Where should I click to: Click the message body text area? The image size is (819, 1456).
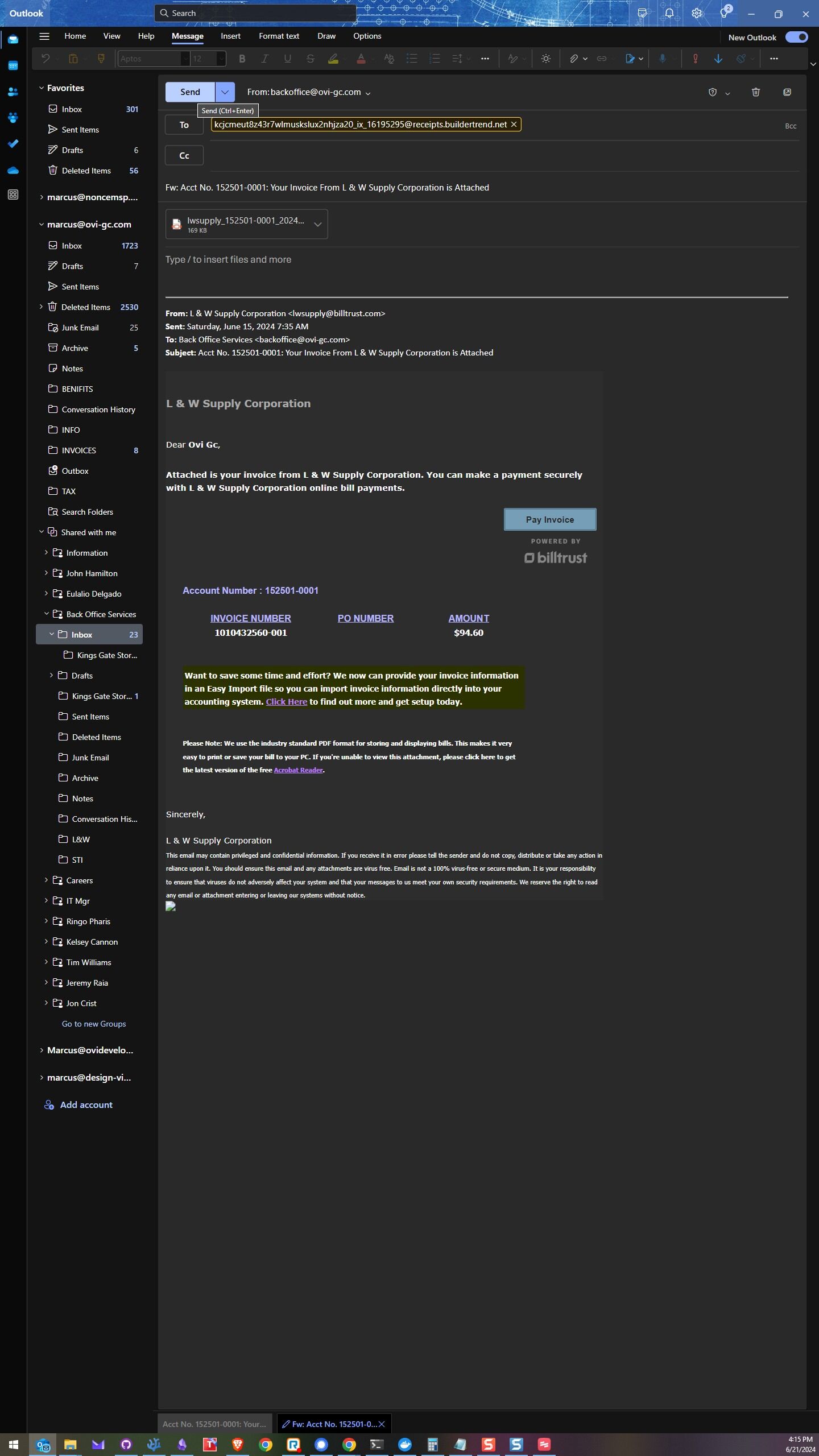pos(478,260)
